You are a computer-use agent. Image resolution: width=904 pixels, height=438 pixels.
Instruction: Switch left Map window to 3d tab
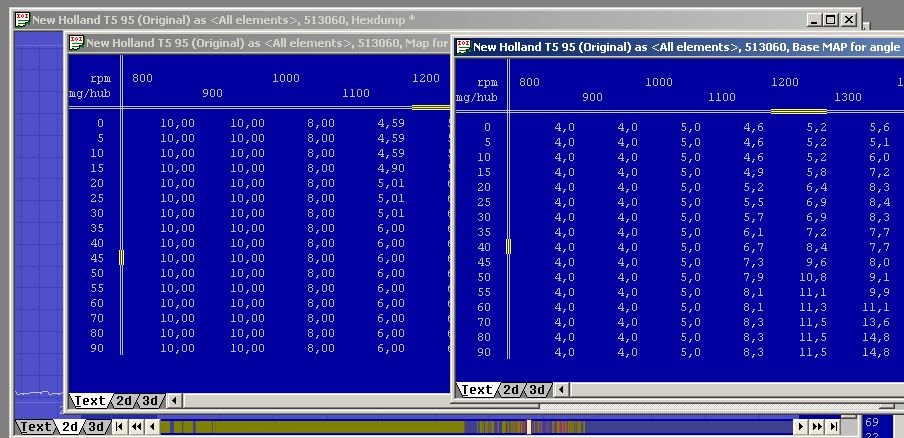(x=150, y=401)
